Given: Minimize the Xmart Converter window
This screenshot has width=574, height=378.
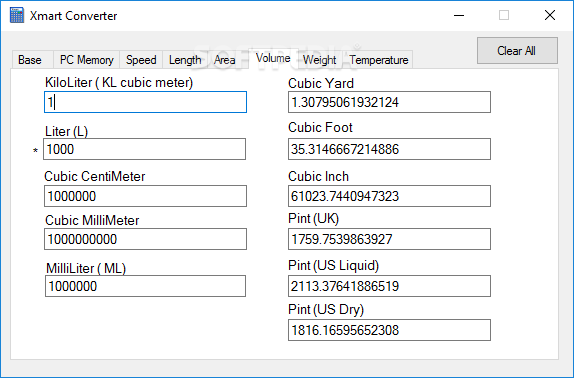Looking at the screenshot, I should pyautogui.click(x=459, y=15).
